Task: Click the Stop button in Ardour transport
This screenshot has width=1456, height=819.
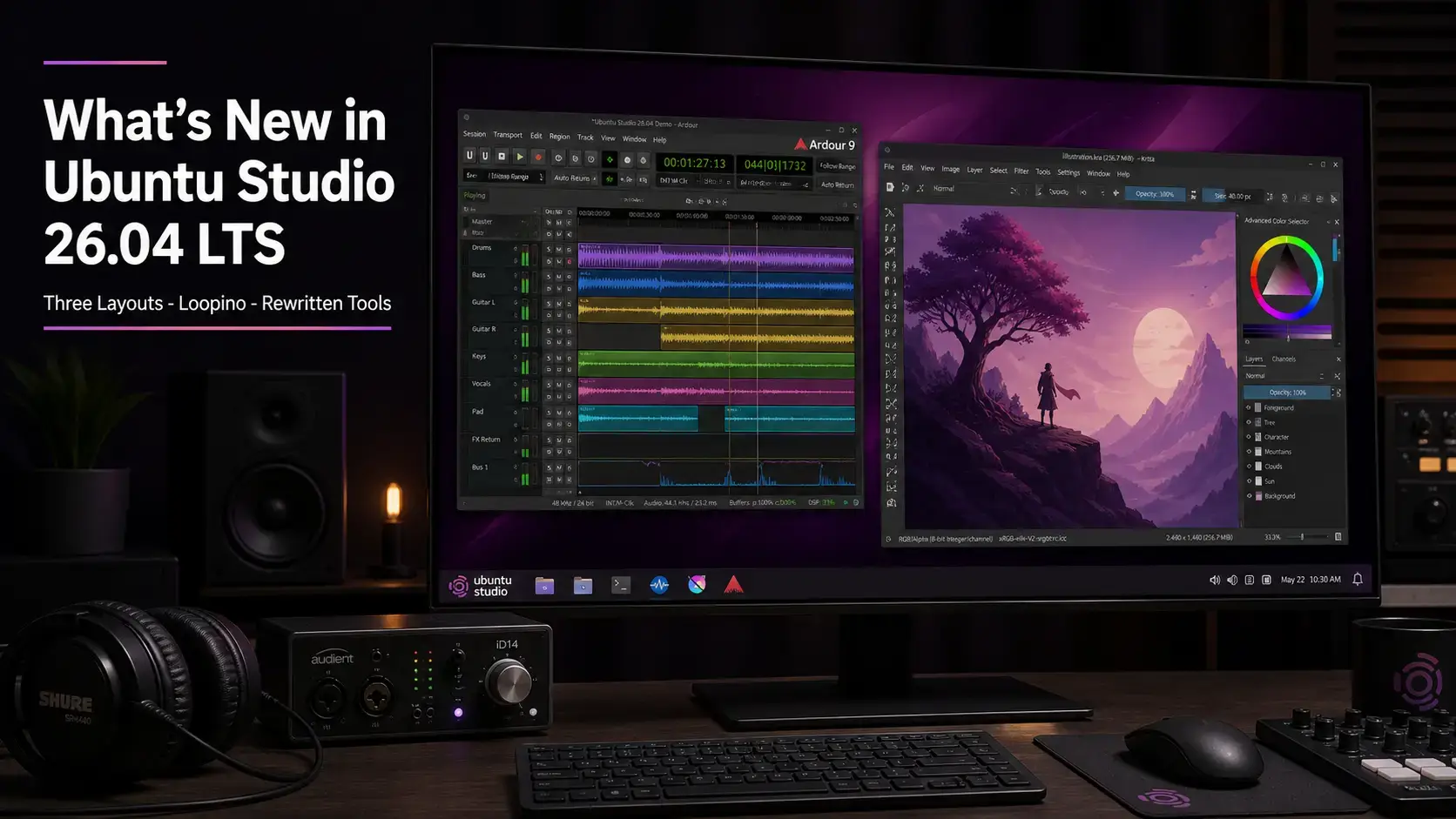Action: [502, 157]
